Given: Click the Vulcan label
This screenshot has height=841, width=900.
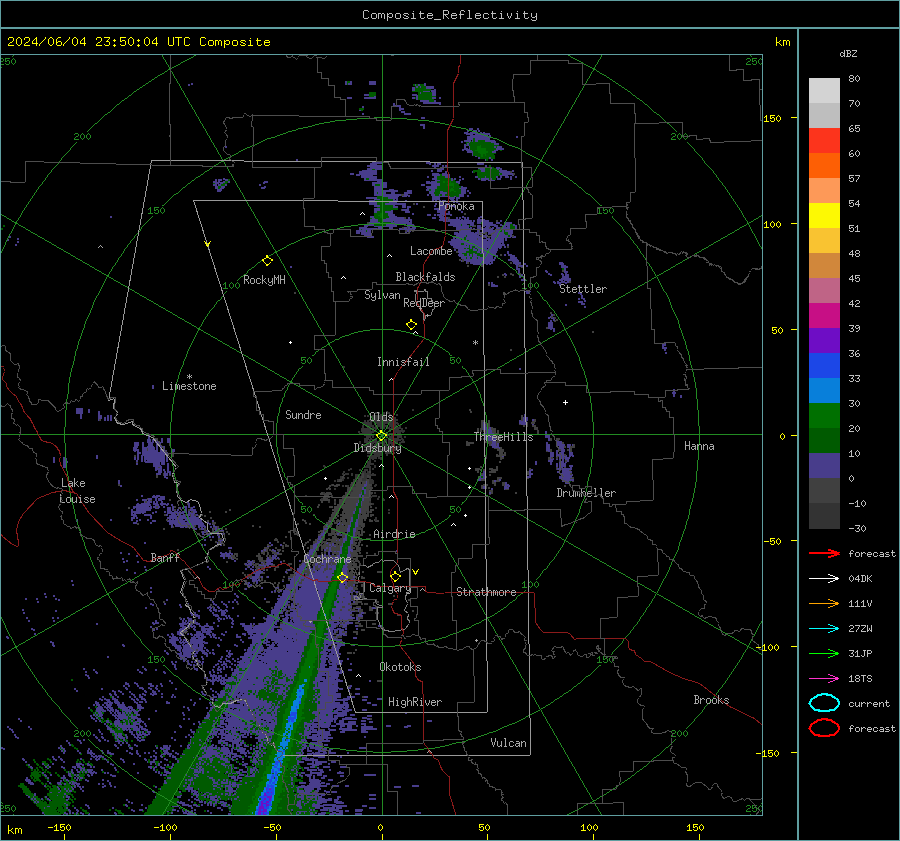Looking at the screenshot, I should 509,743.
